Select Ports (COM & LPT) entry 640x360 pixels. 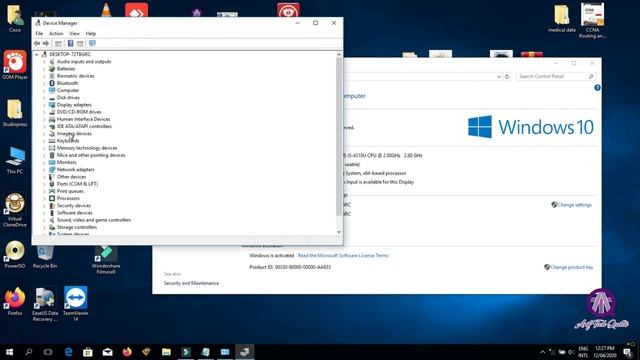point(77,184)
